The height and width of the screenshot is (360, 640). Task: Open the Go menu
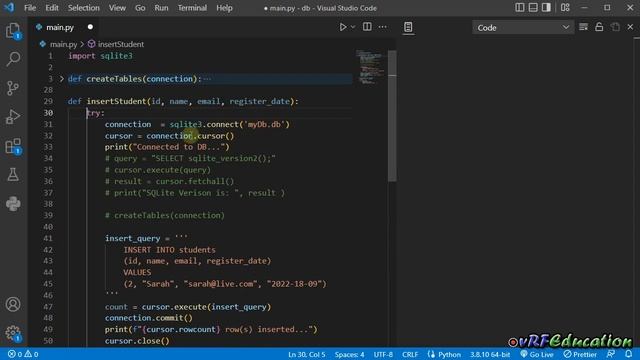click(140, 8)
